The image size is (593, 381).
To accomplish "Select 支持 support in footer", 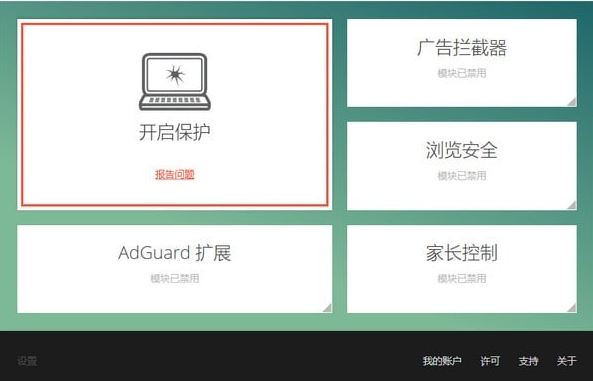I will click(528, 361).
